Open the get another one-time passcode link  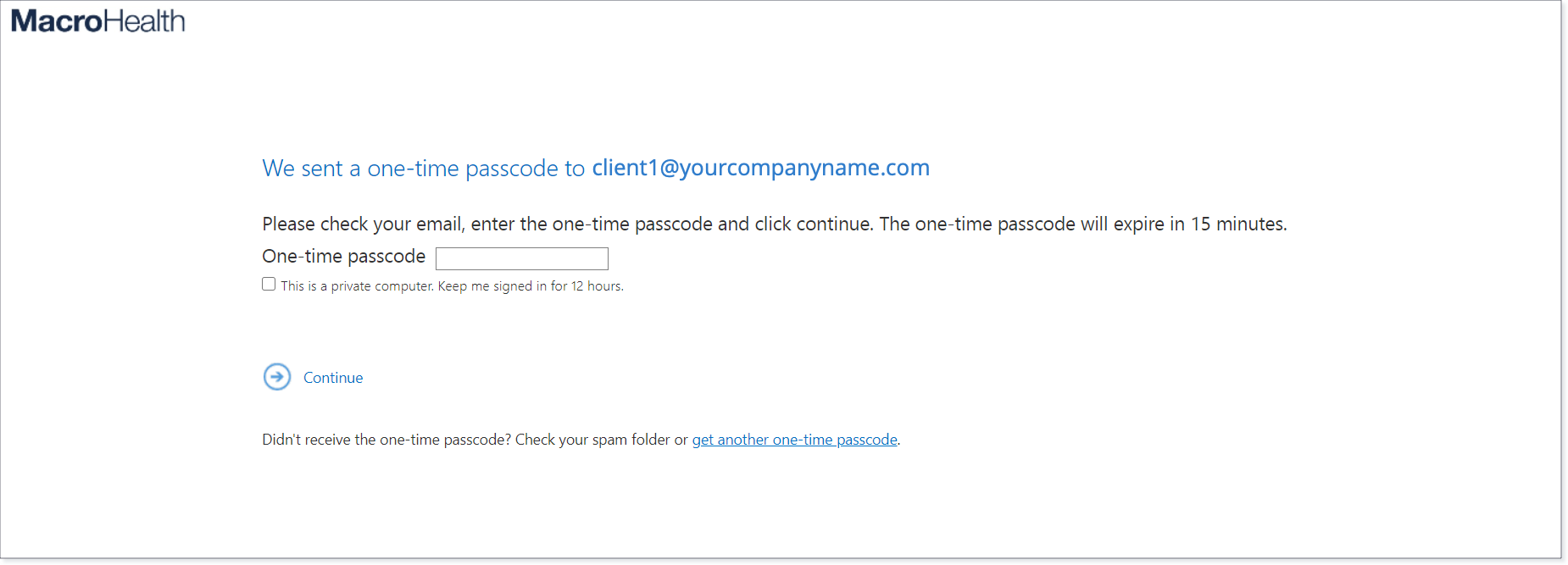795,440
